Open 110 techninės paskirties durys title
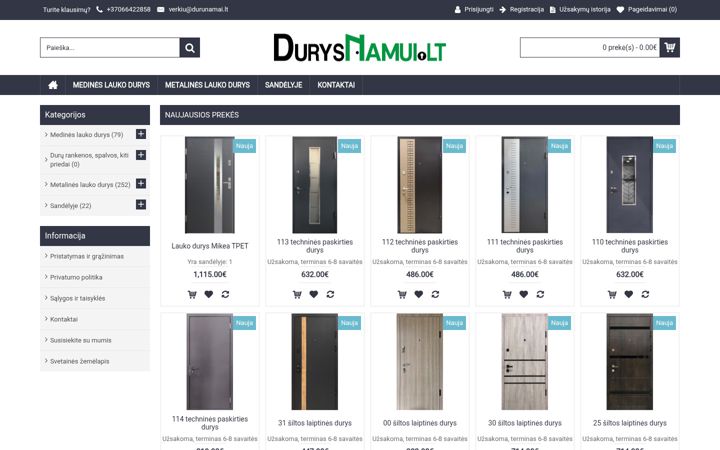Viewport: 720px width, 450px height. [x=630, y=246]
